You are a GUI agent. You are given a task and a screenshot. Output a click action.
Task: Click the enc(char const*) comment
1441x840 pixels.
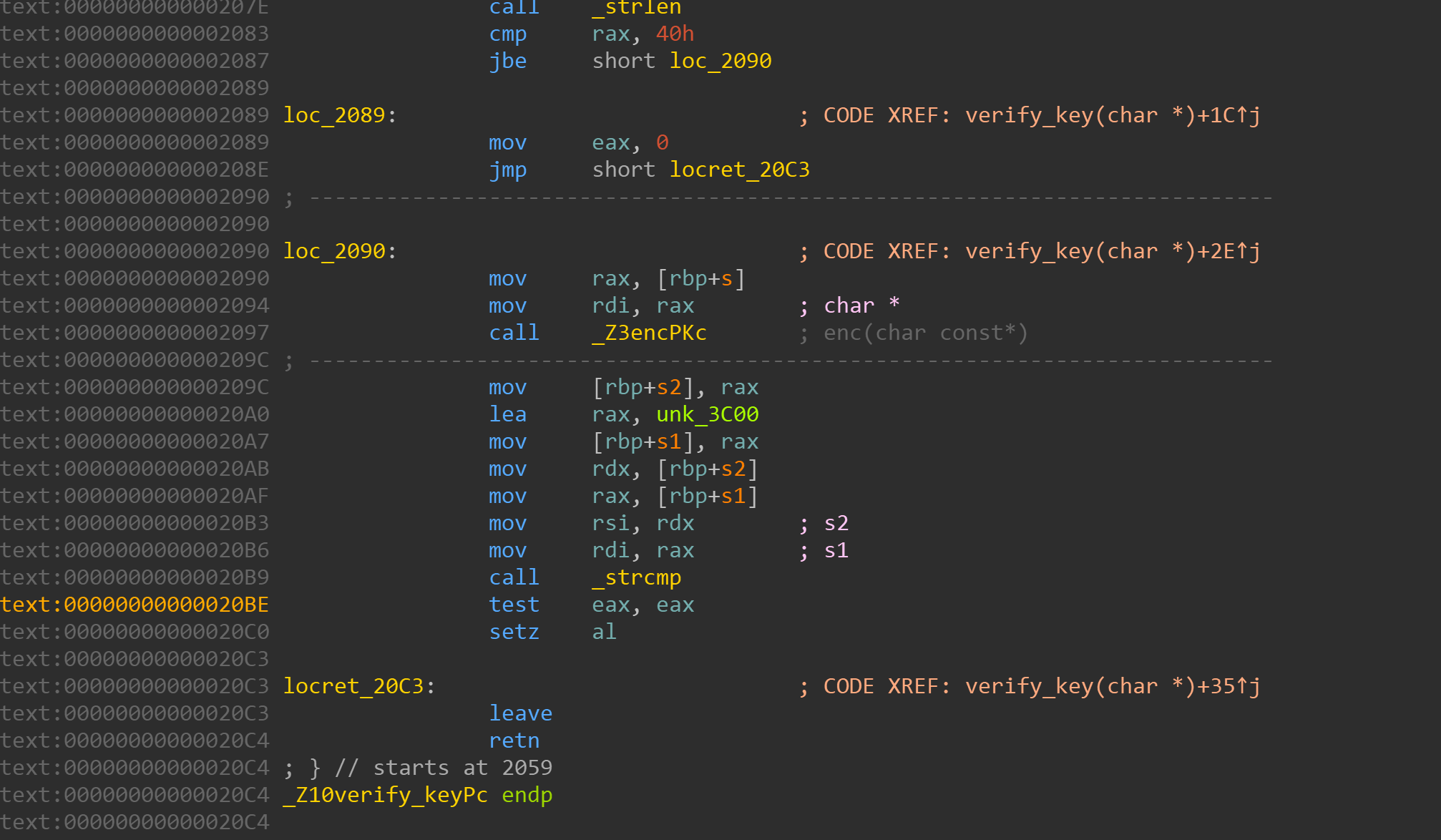[x=925, y=333]
